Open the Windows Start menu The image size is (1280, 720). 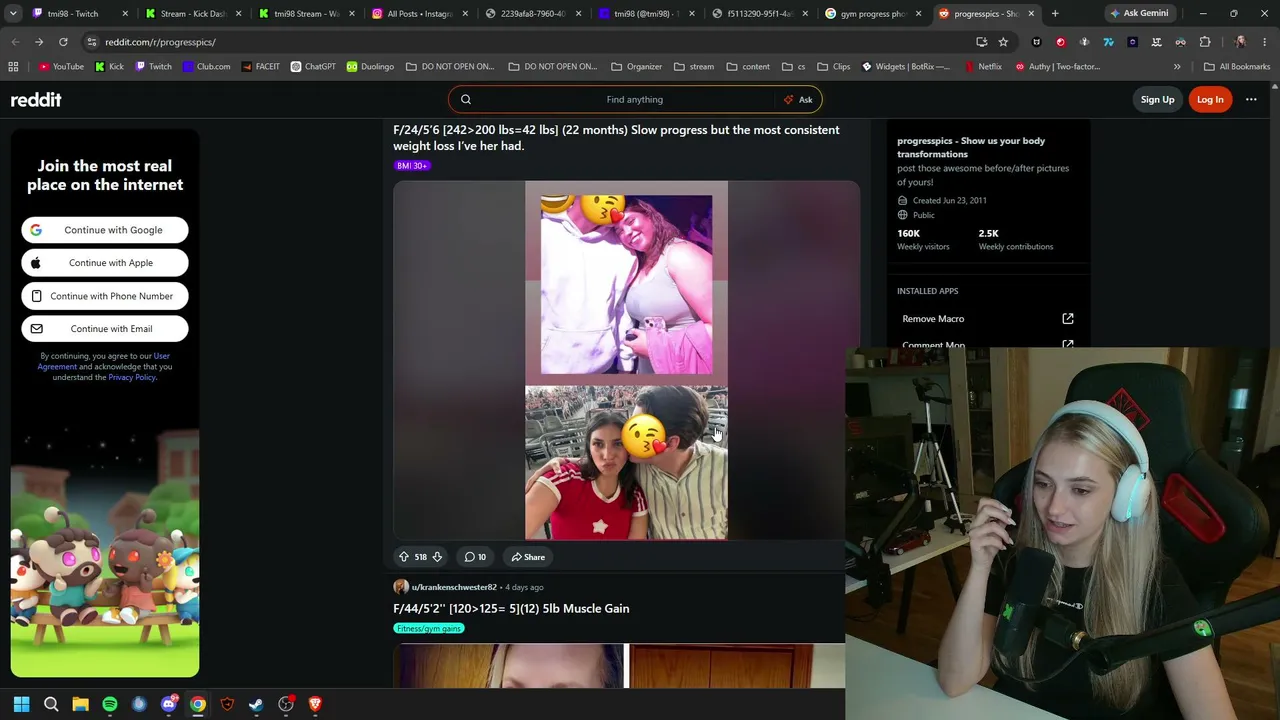click(x=22, y=704)
